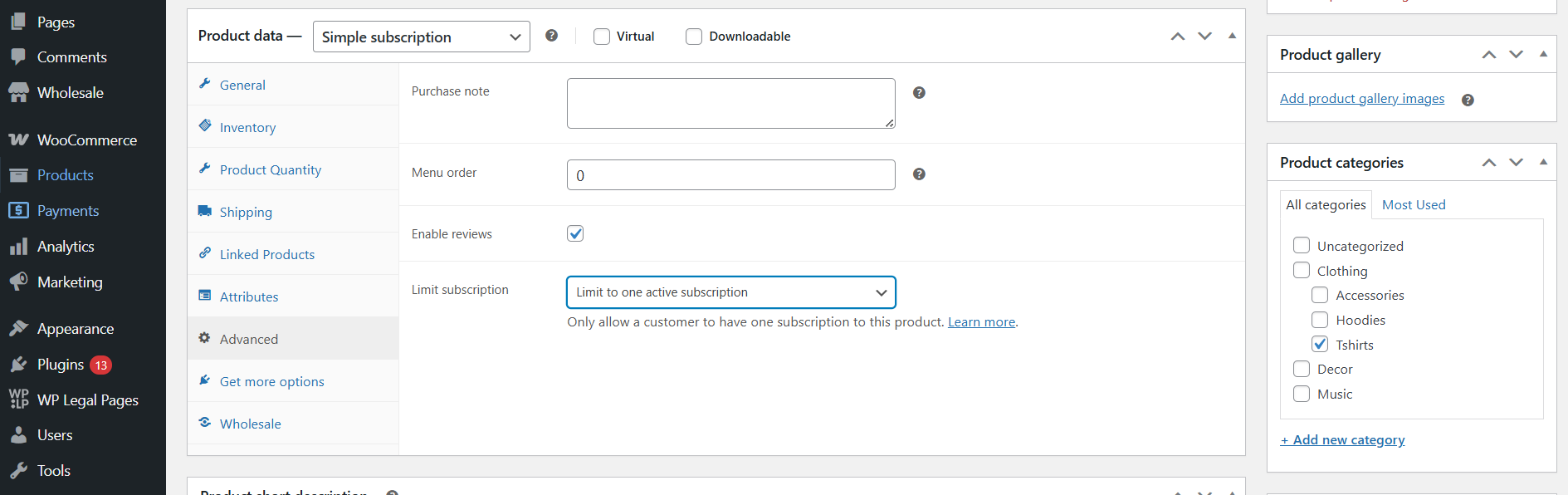Viewport: 1568px width, 495px height.
Task: Untick the Tshirts category checkbox
Action: tap(1320, 344)
